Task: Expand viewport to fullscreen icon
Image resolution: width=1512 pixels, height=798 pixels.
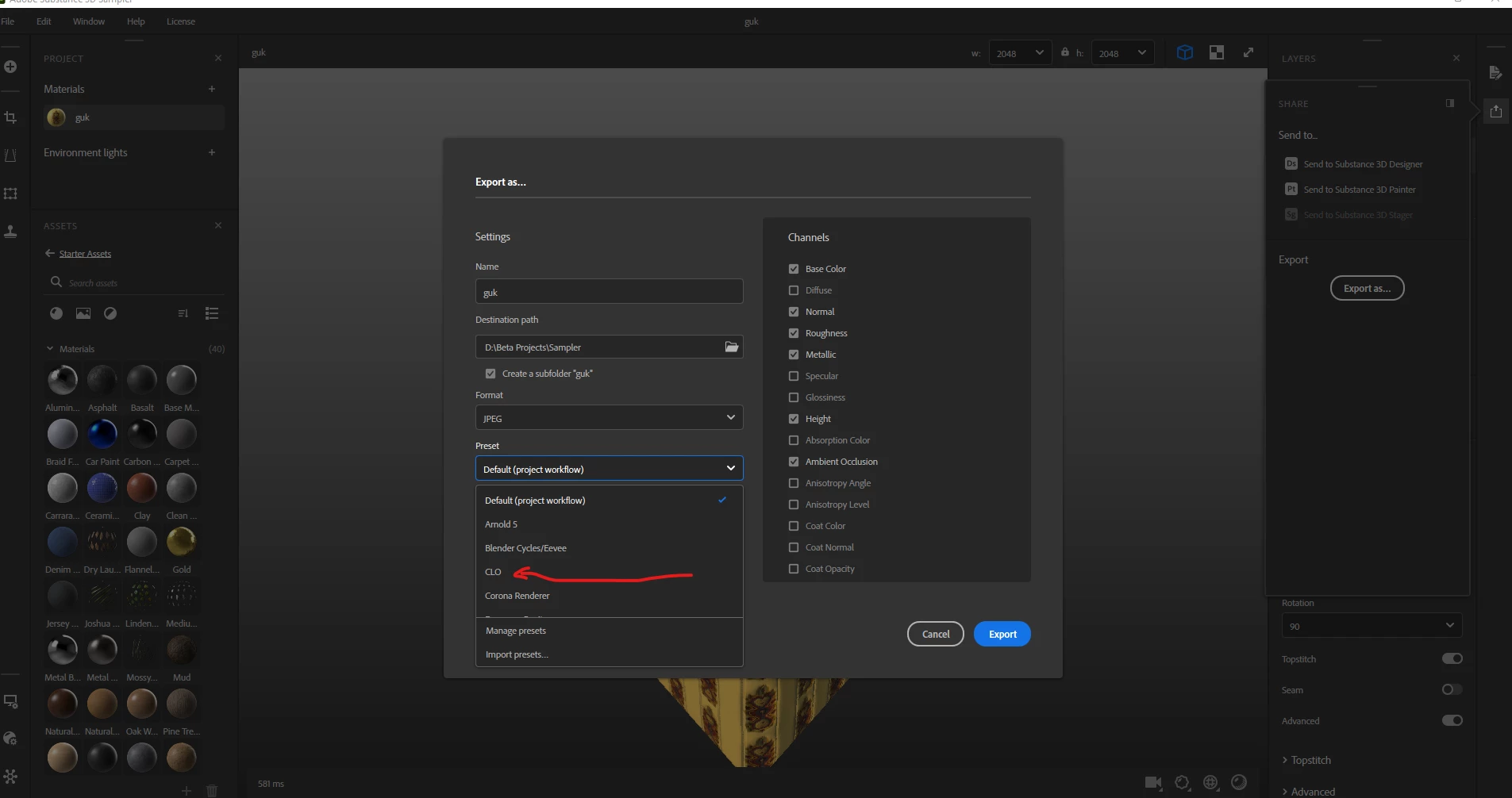Action: pyautogui.click(x=1248, y=52)
